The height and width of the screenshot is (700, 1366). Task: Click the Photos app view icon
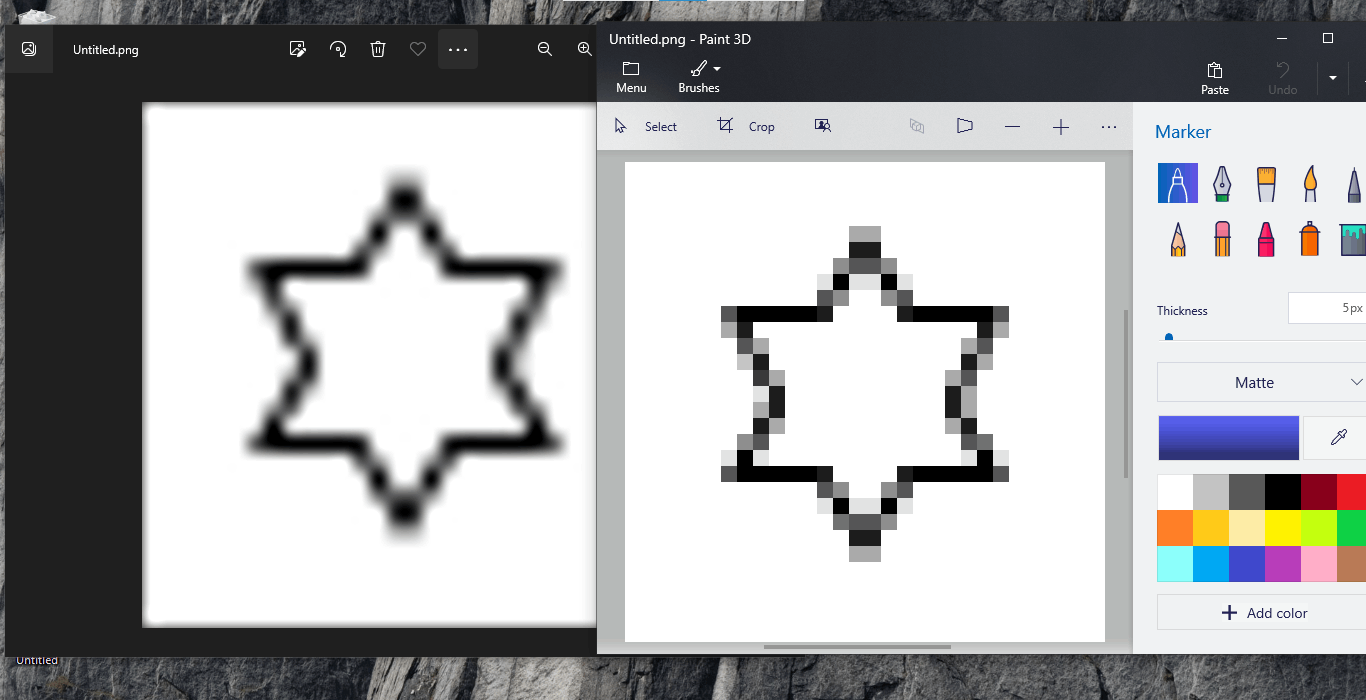tap(29, 49)
